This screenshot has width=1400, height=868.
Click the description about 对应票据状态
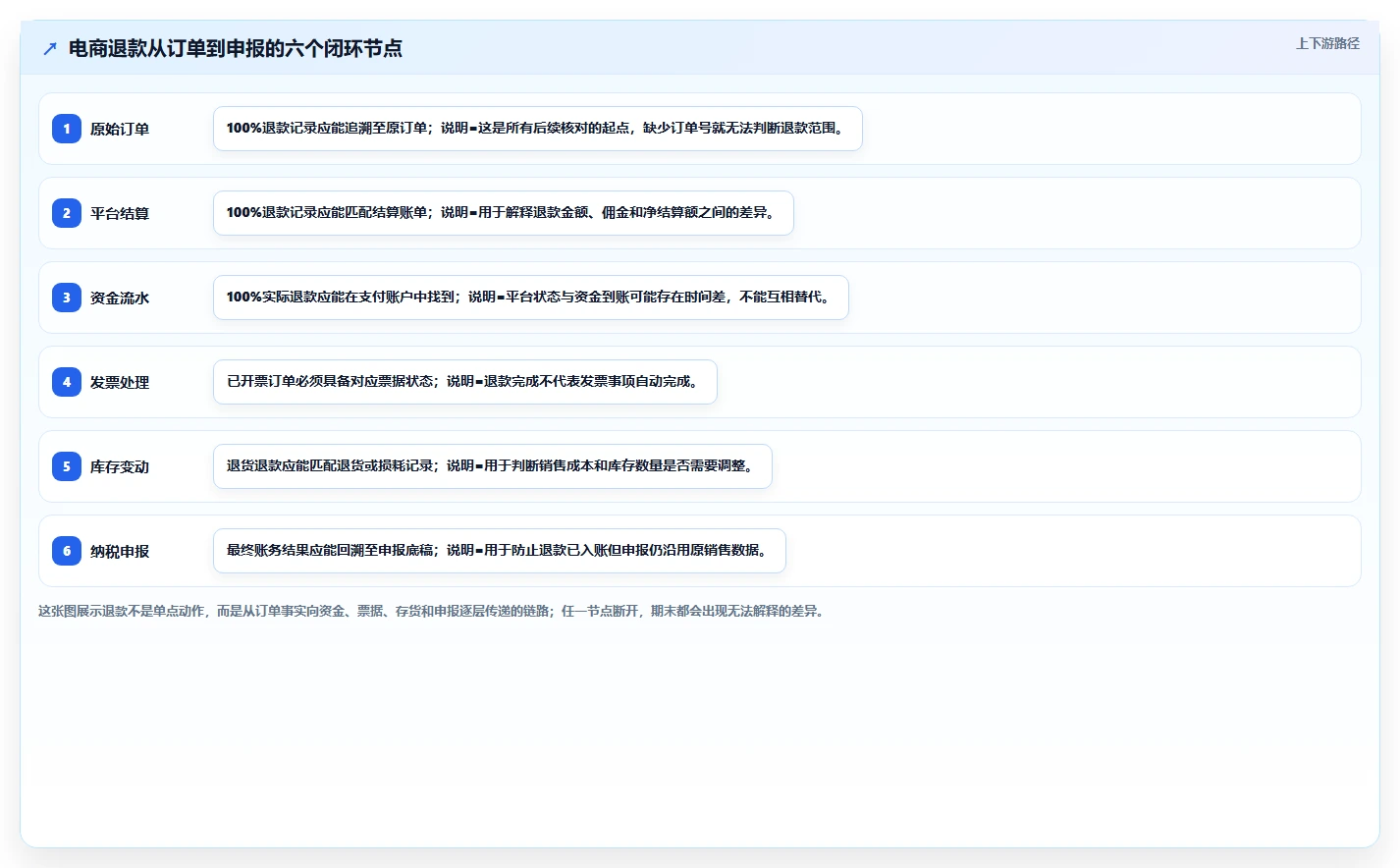click(465, 382)
